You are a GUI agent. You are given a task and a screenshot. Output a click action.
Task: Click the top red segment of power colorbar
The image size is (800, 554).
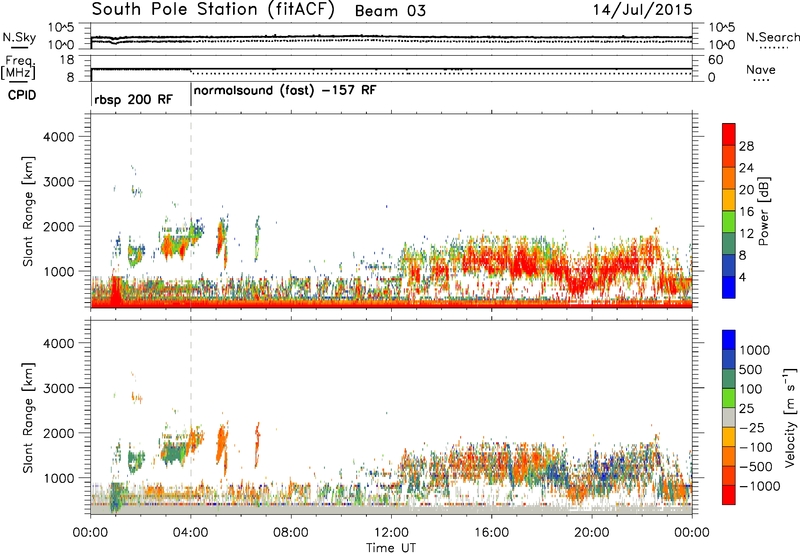click(x=729, y=134)
